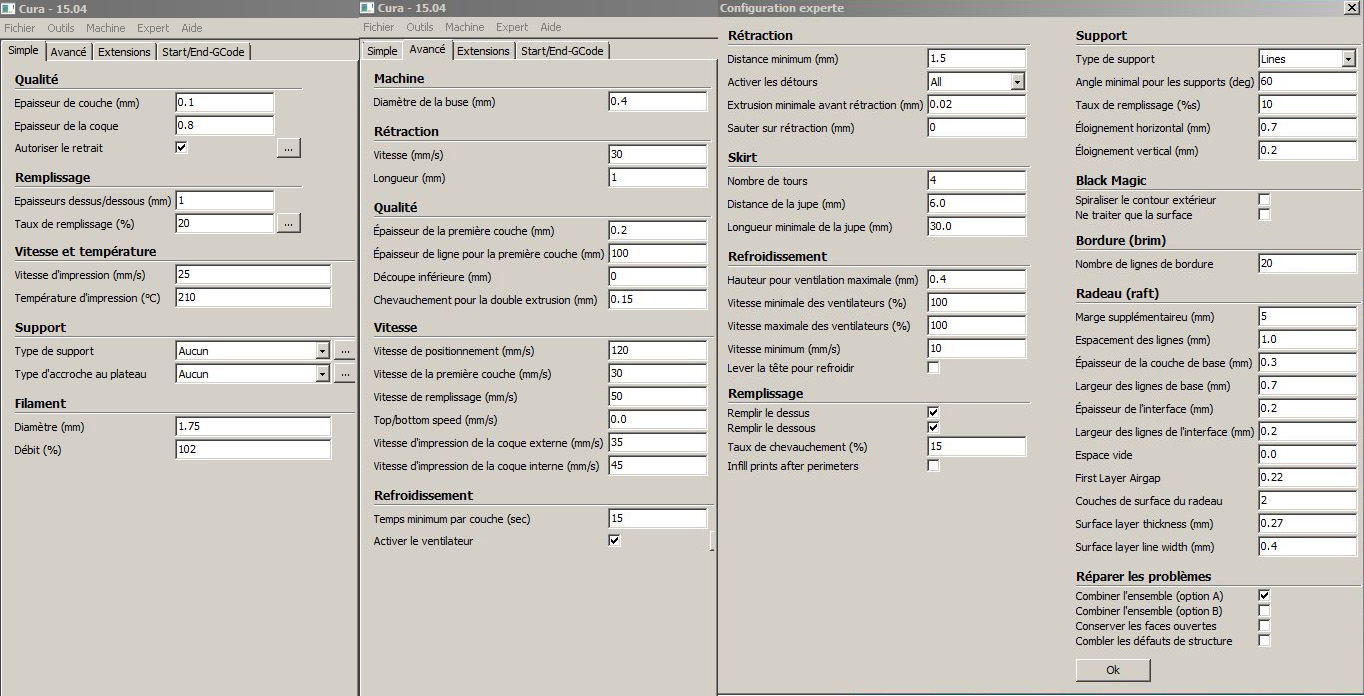
Task: Enable Combiner l'ensemble (option B)
Action: 1264,611
